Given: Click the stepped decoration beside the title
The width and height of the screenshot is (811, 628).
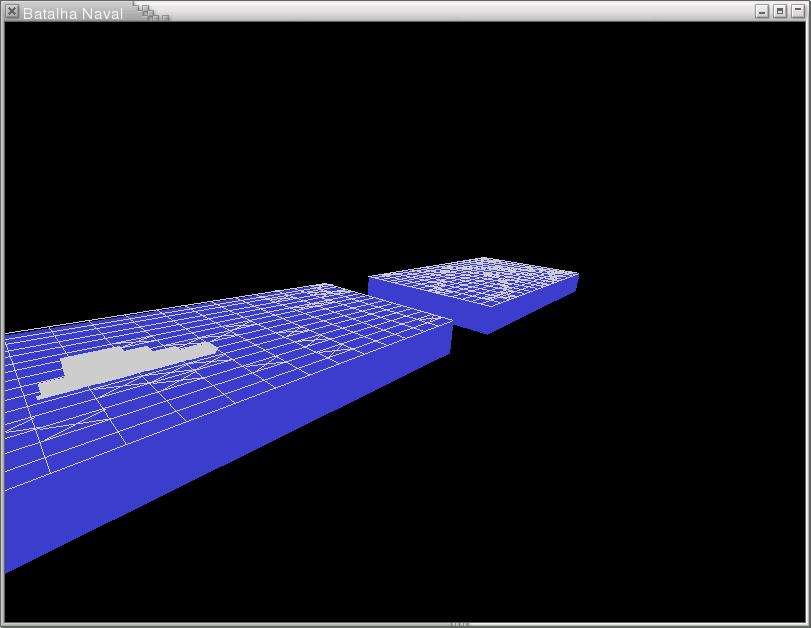Looking at the screenshot, I should (151, 12).
